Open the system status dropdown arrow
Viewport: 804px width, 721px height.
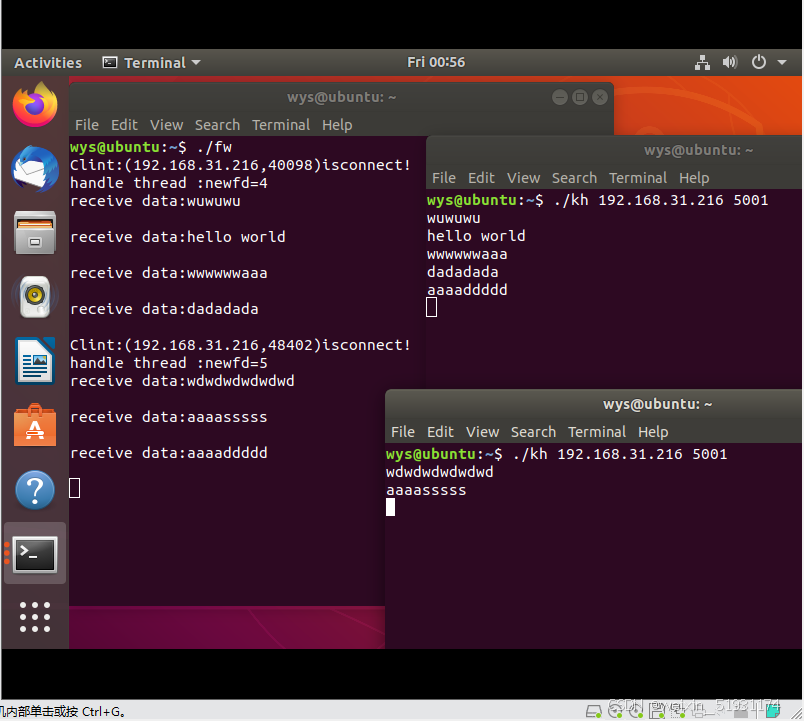click(780, 62)
